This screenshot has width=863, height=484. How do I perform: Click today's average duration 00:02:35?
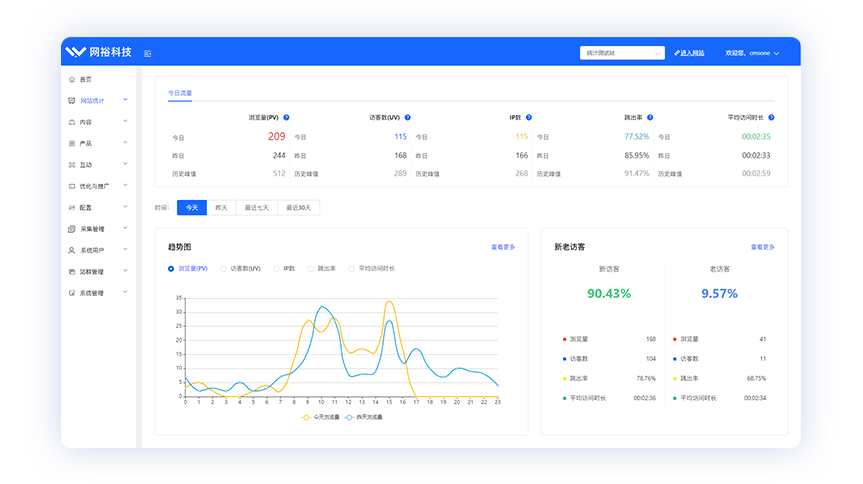[756, 137]
